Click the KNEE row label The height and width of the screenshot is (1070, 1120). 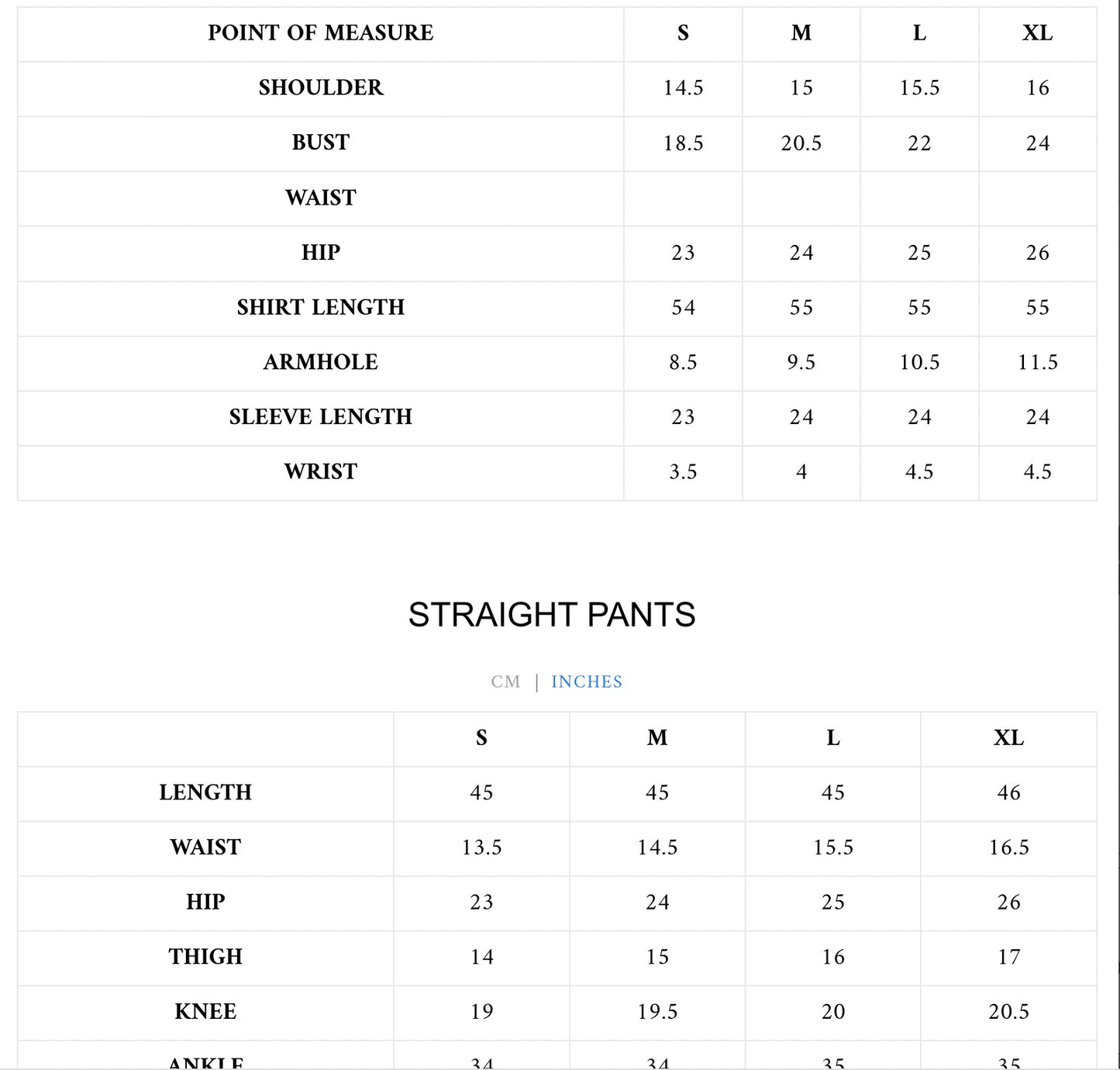click(x=205, y=1011)
